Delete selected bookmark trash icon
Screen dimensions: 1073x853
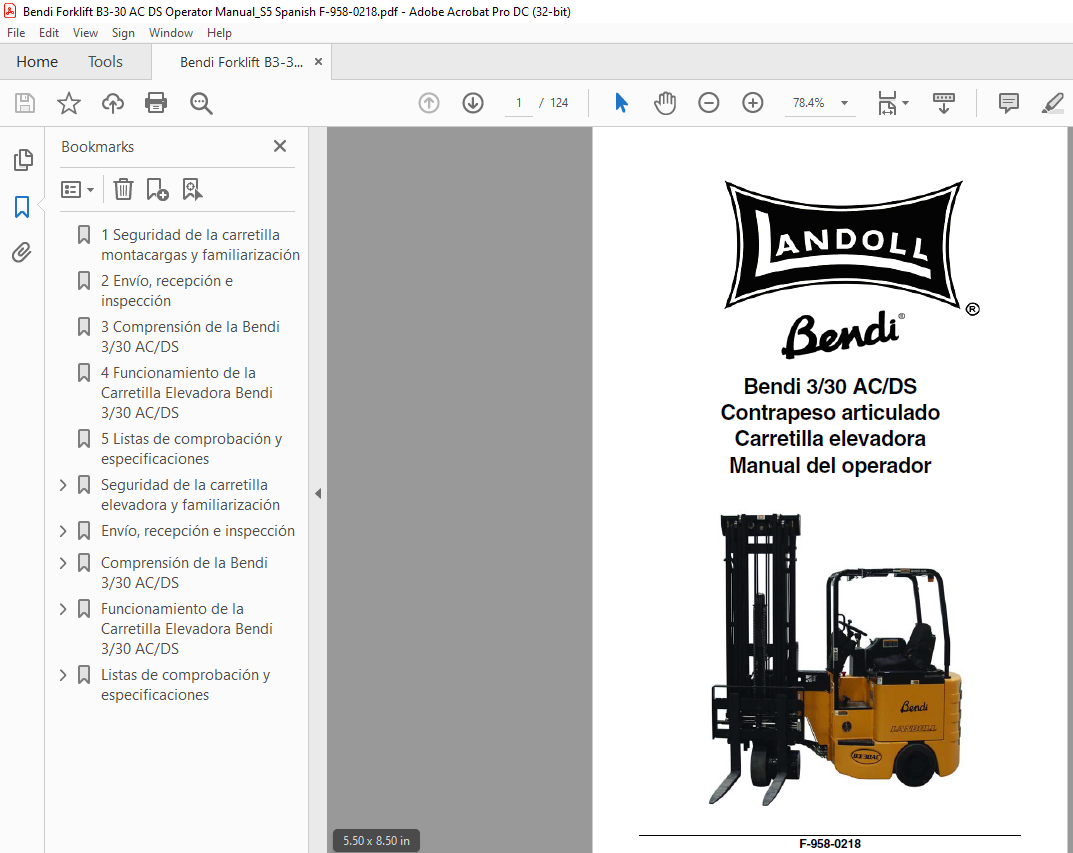click(x=123, y=189)
